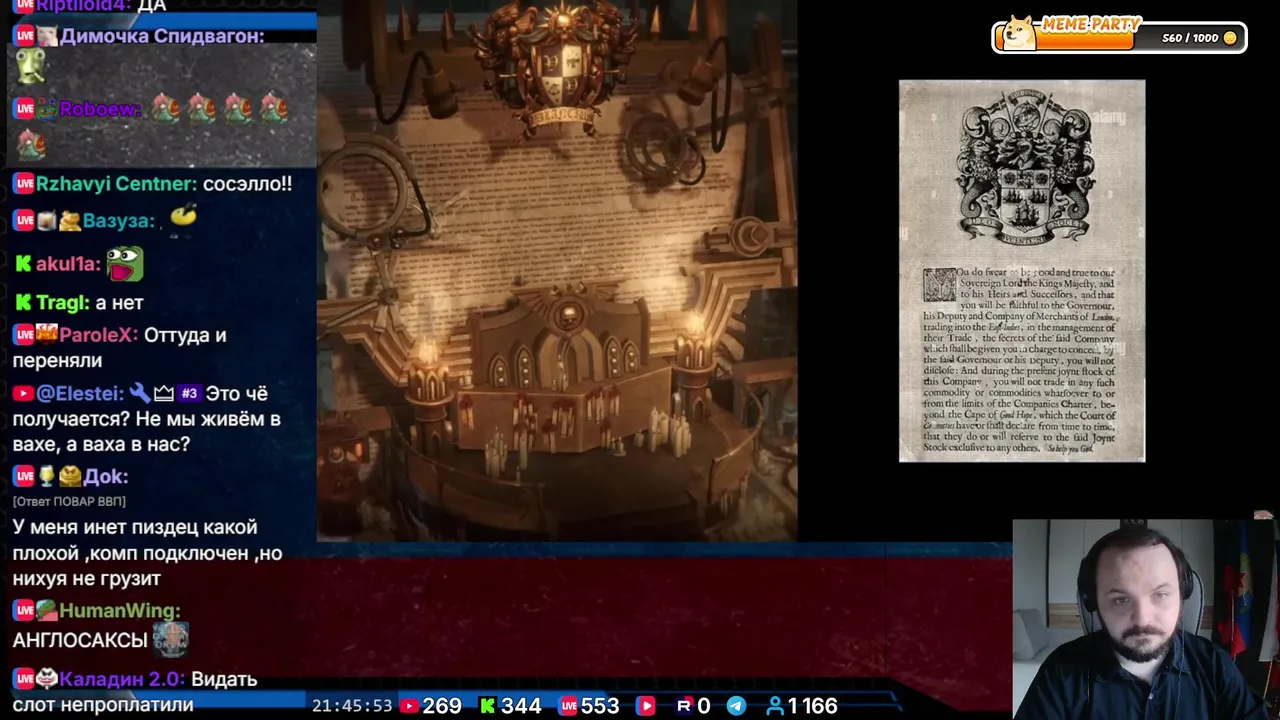The height and width of the screenshot is (720, 1280).
Task: Click the message text сосэлло!!
Action: pos(247,184)
